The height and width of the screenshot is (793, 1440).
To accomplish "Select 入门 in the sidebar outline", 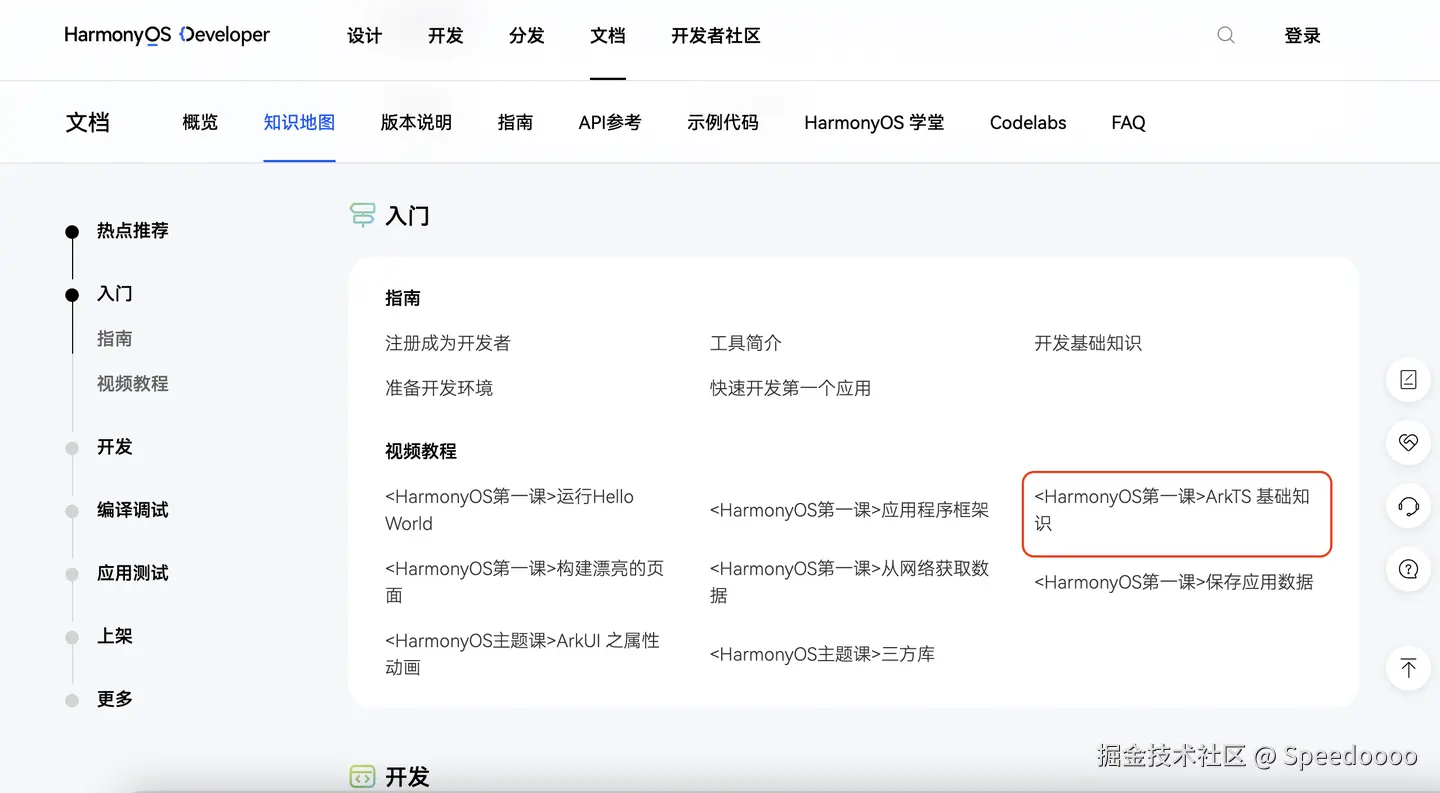I will point(114,294).
